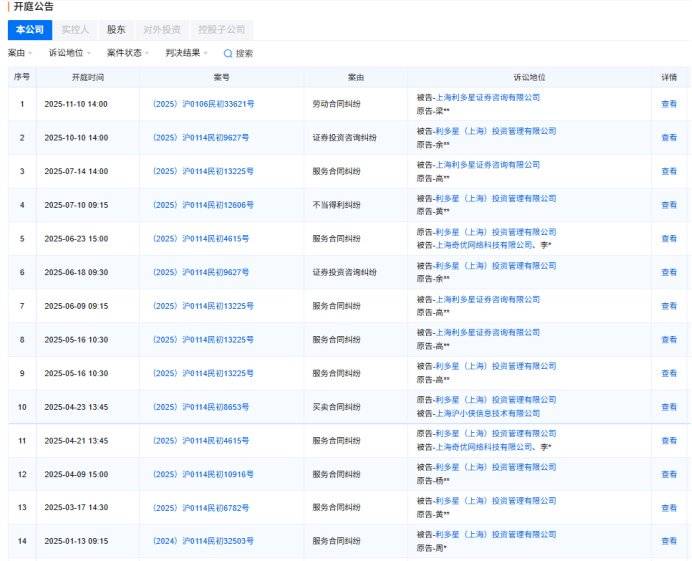The height and width of the screenshot is (561, 692).
Task: Open the 案由 filter dropdown
Action: click(x=20, y=53)
